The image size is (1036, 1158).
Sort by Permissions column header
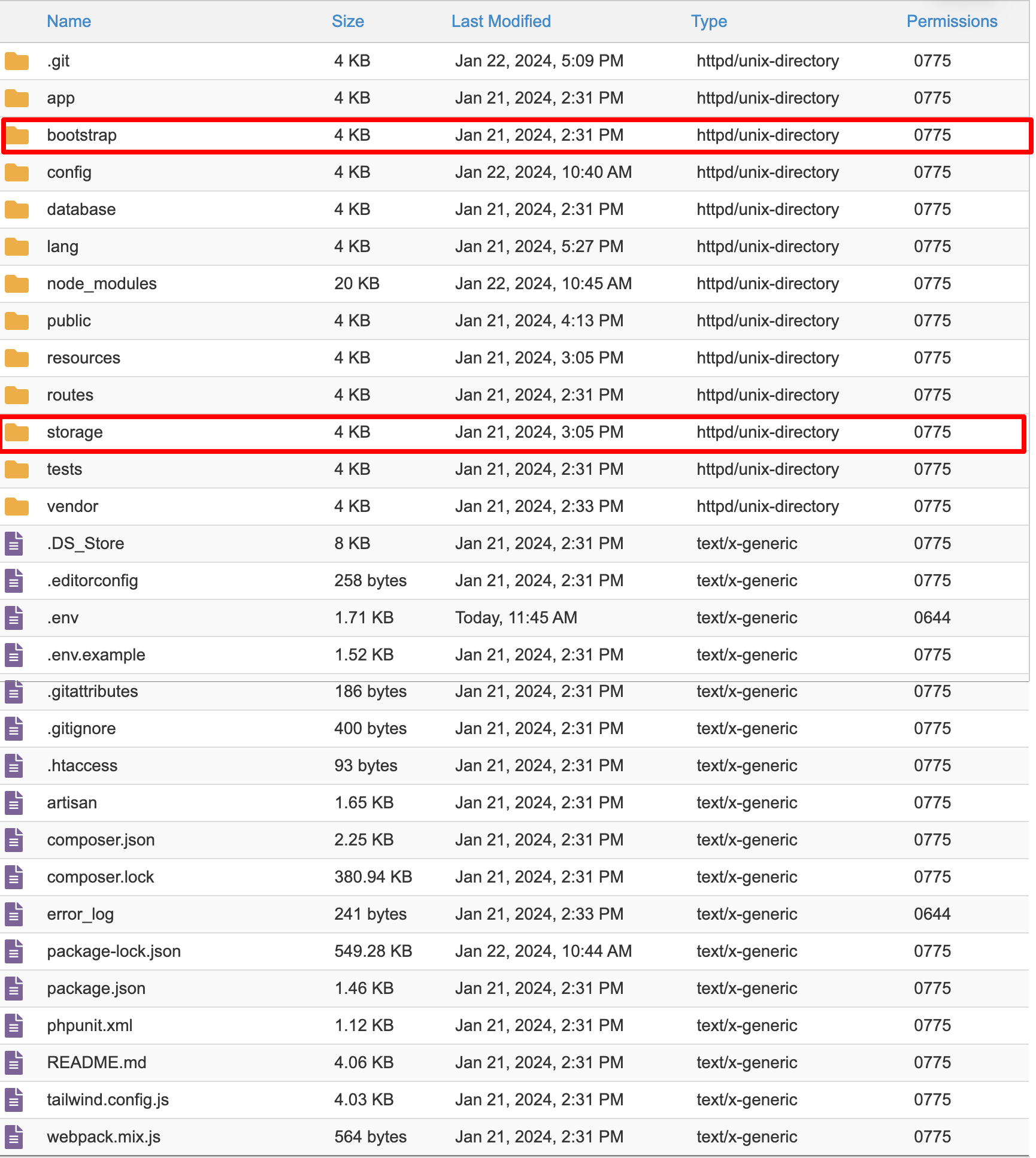click(952, 22)
